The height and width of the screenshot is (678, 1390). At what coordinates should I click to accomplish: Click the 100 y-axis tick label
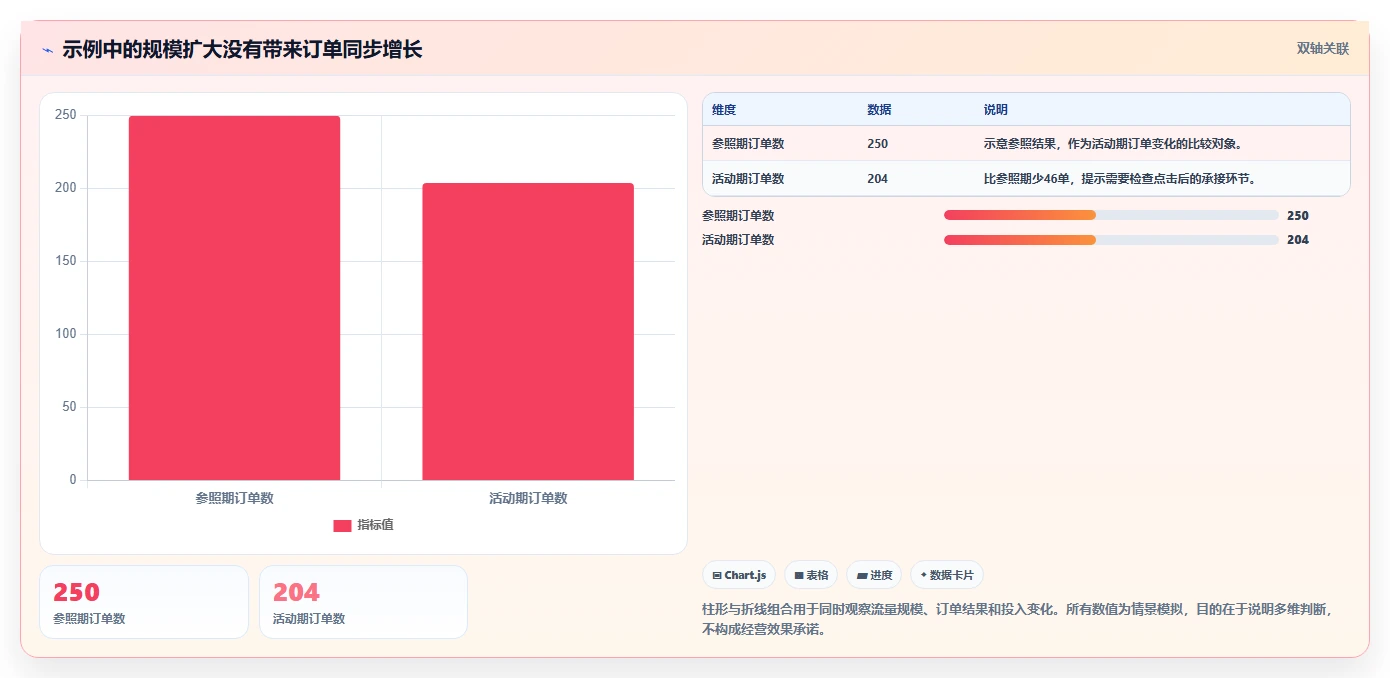coord(66,334)
